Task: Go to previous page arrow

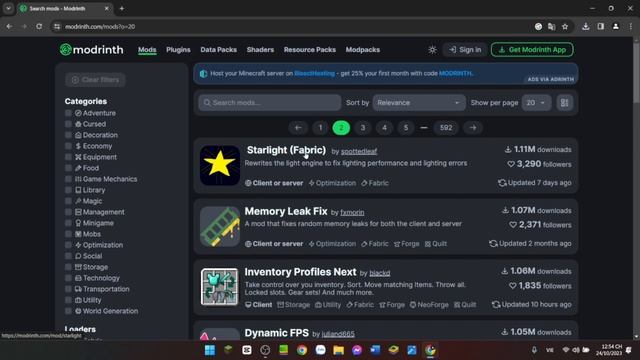Action: (x=298, y=128)
